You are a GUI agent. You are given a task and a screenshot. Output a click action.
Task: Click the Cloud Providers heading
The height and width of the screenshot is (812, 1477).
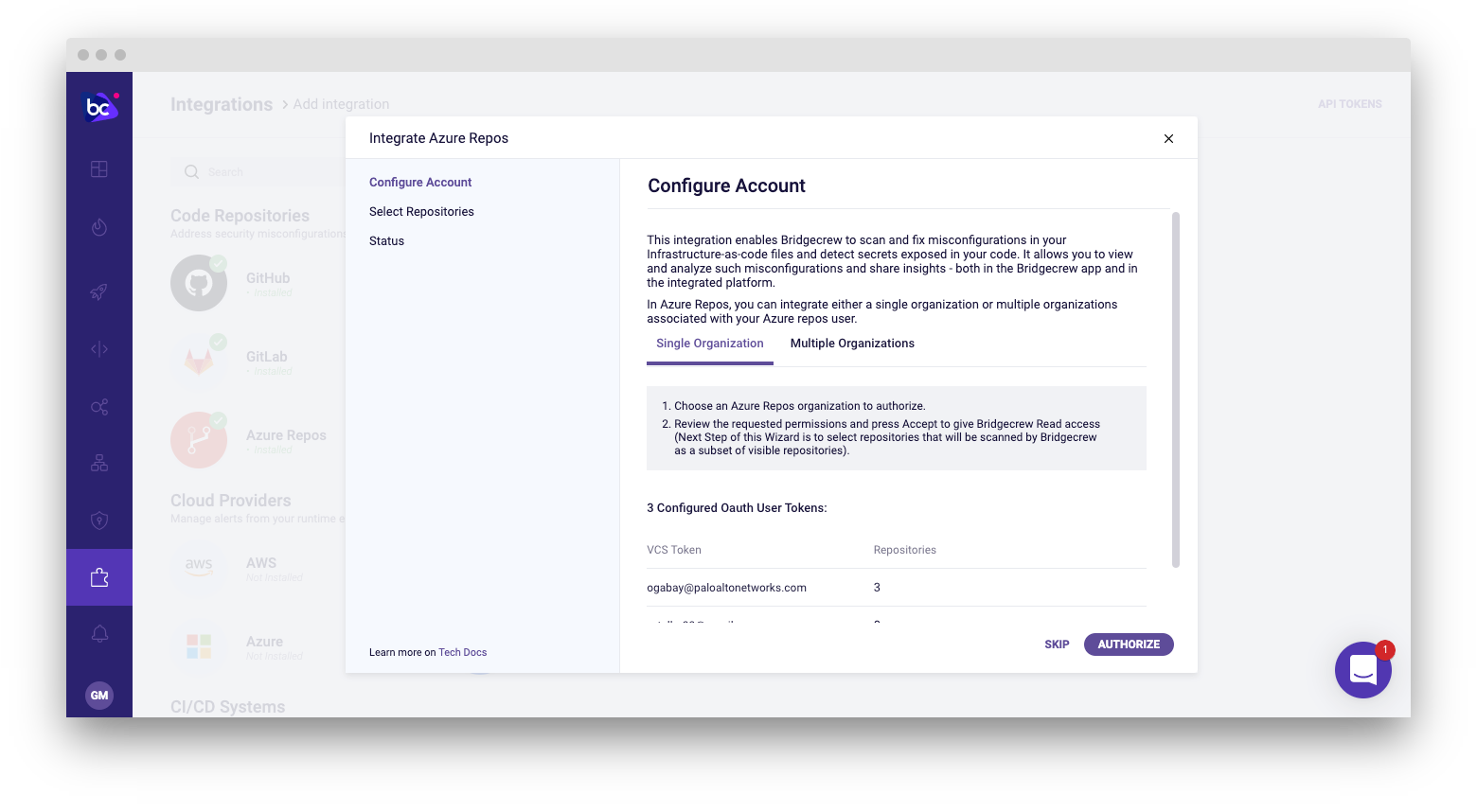tap(230, 501)
